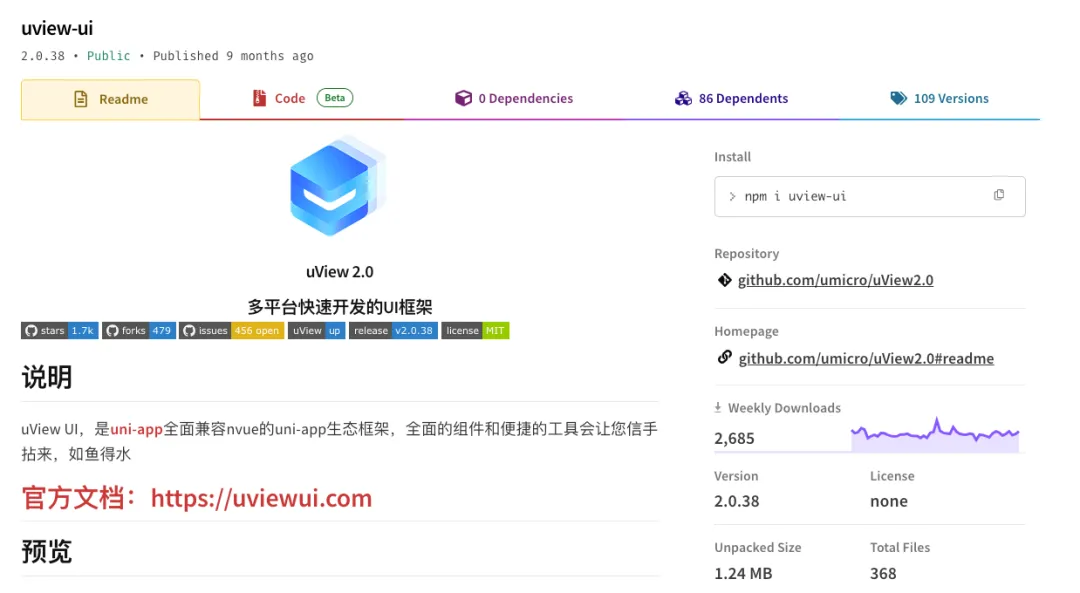
Task: Click the uview-ui package title
Action: [56, 28]
